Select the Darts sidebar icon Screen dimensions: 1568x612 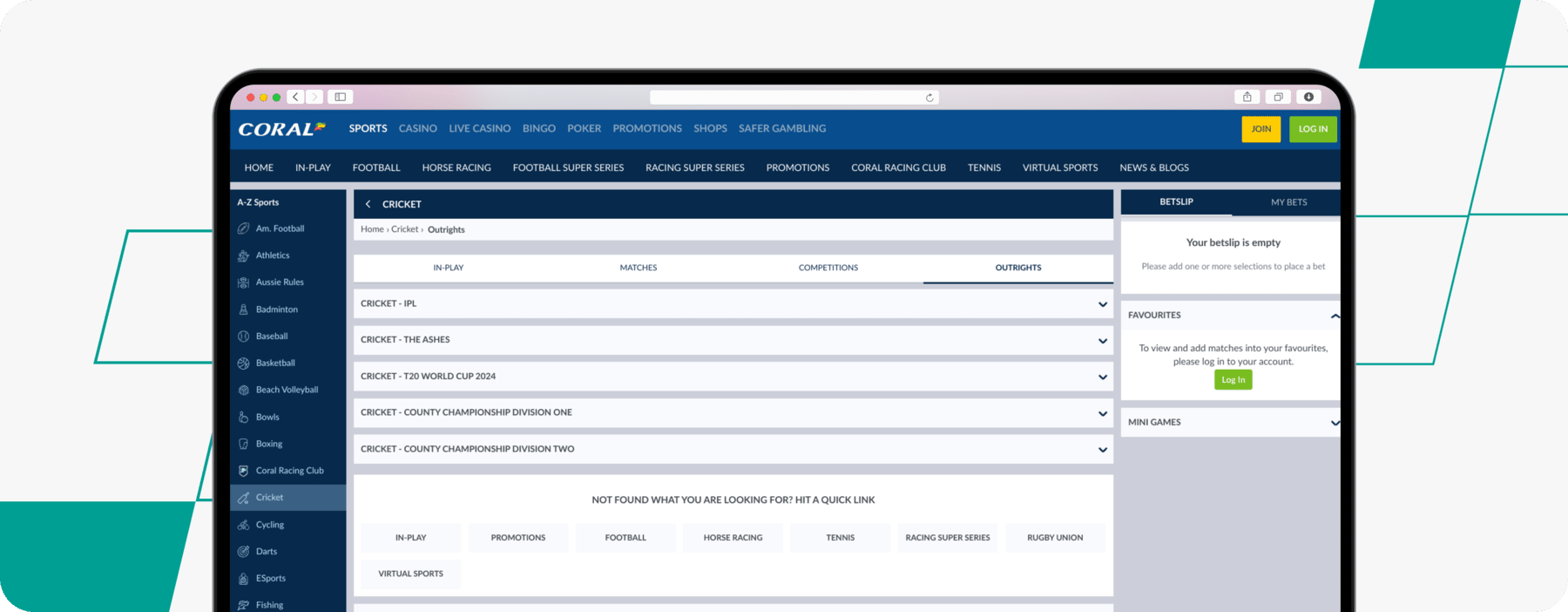point(244,551)
